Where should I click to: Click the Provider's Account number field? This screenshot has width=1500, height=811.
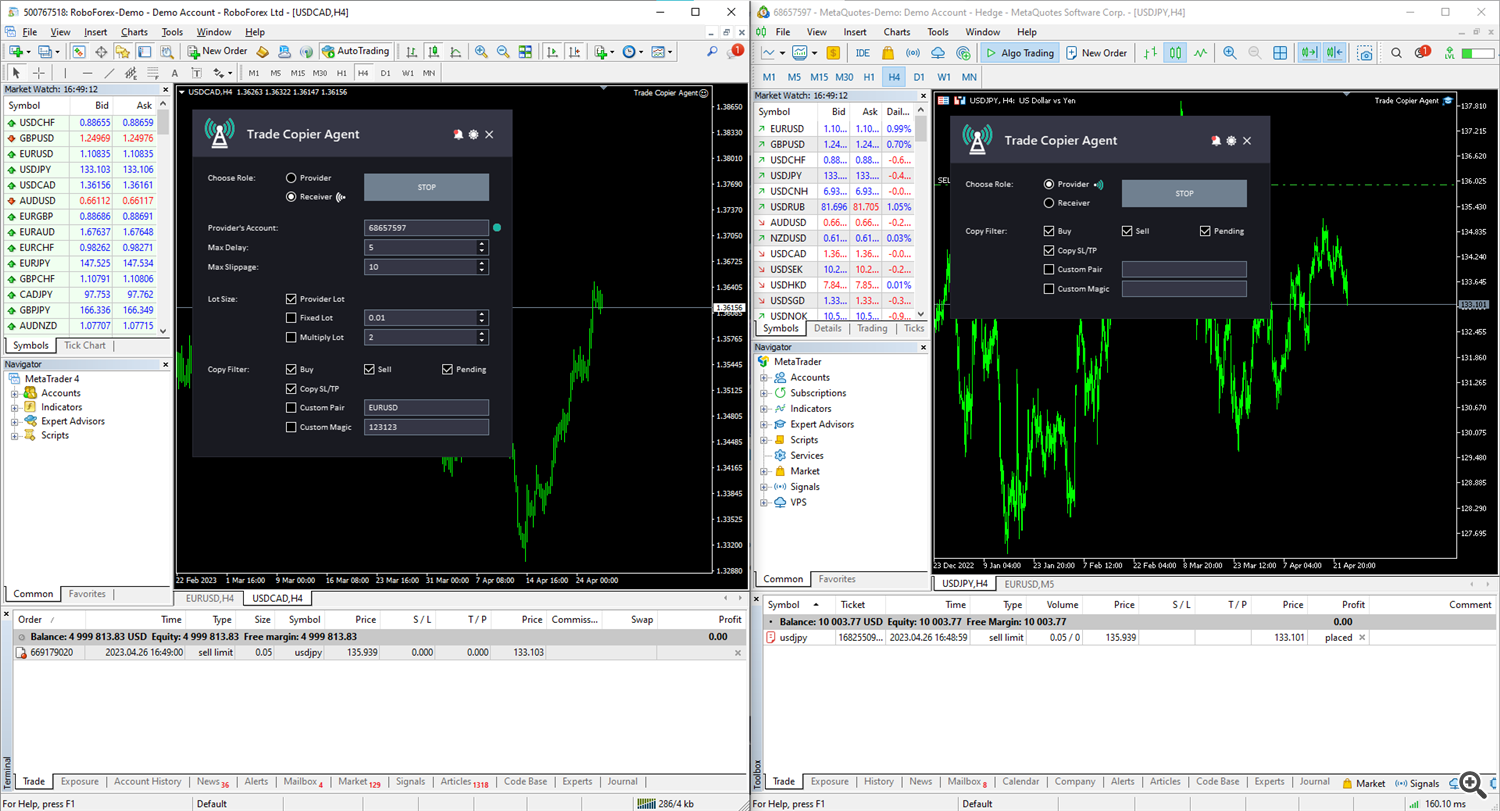(x=426, y=228)
